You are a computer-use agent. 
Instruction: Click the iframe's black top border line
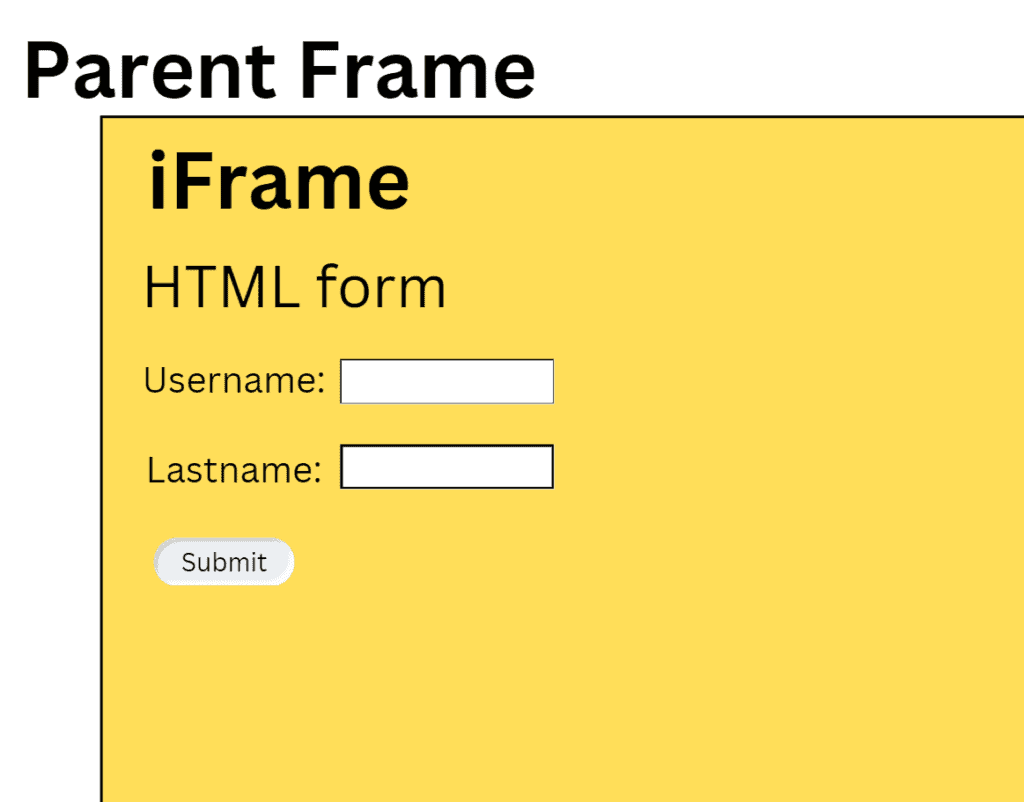coord(560,117)
